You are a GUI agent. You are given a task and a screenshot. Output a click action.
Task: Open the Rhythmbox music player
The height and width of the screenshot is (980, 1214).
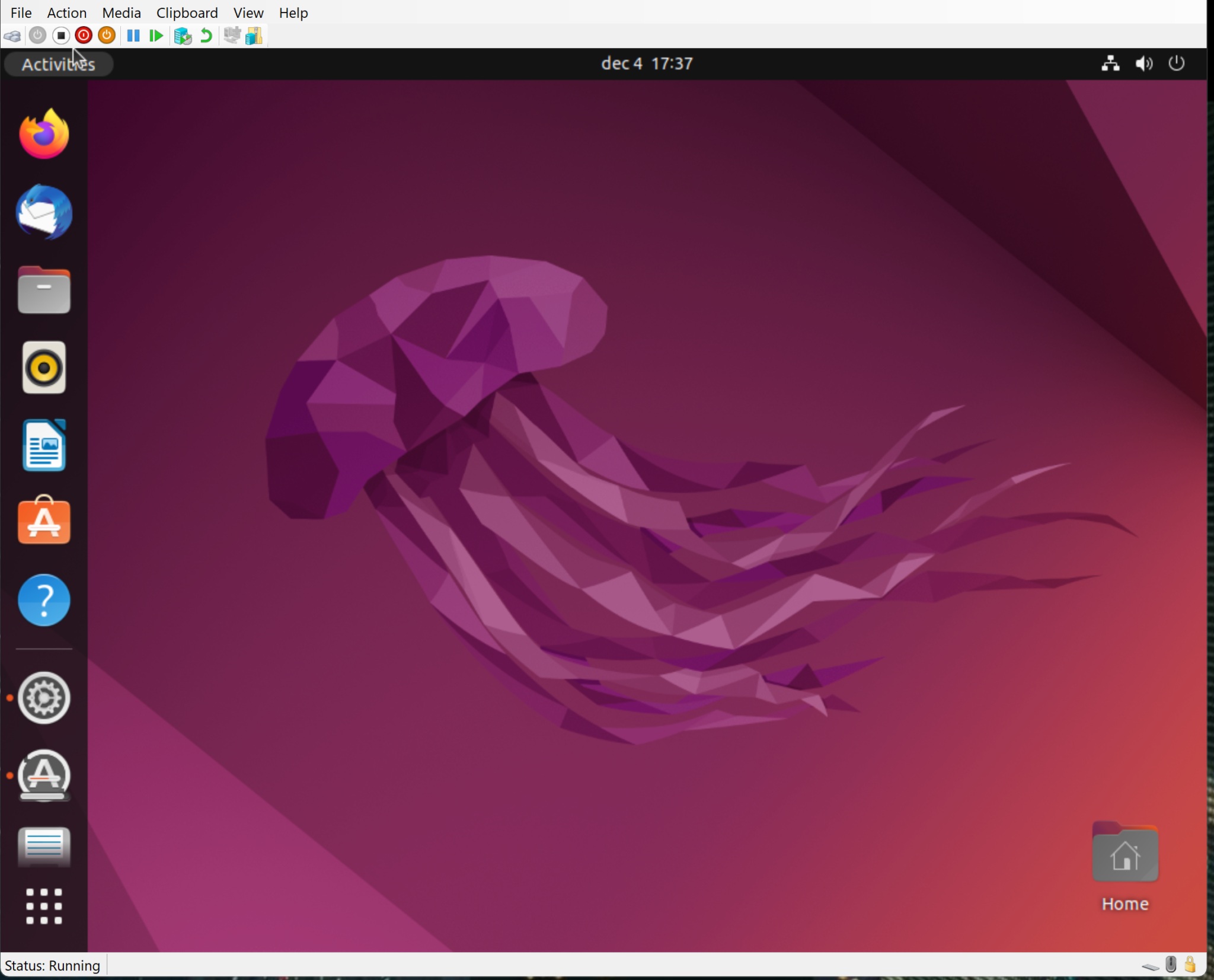click(43, 368)
